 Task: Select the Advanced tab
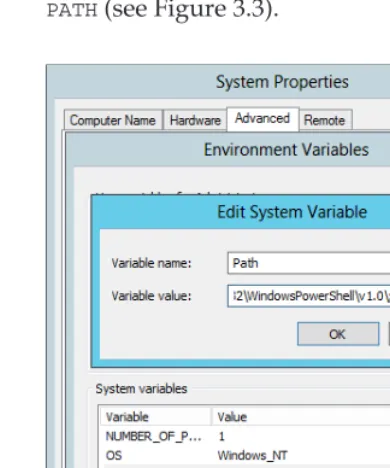tap(263, 118)
